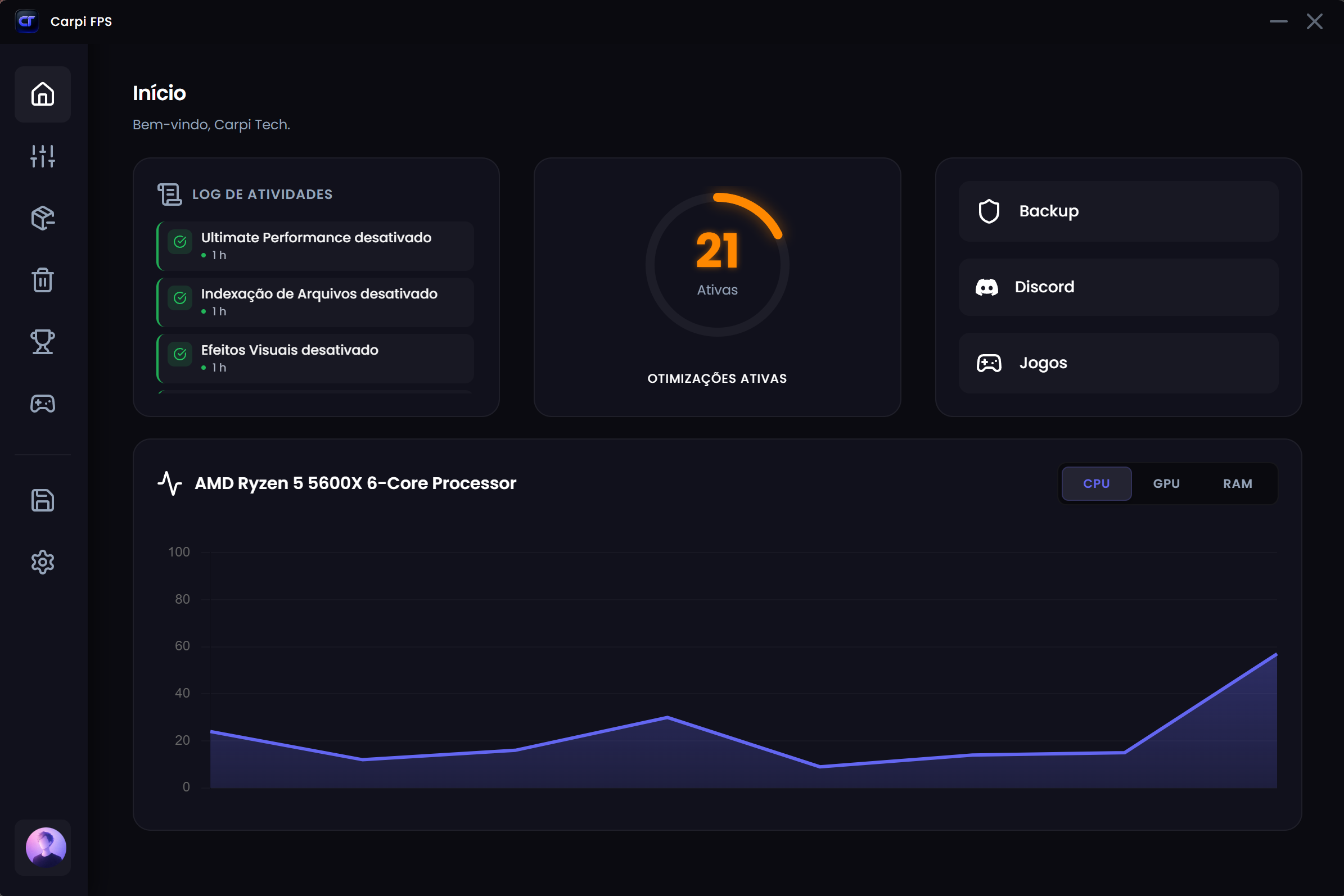Switch to the RAM monitoring tab
The height and width of the screenshot is (896, 1344).
1237,483
